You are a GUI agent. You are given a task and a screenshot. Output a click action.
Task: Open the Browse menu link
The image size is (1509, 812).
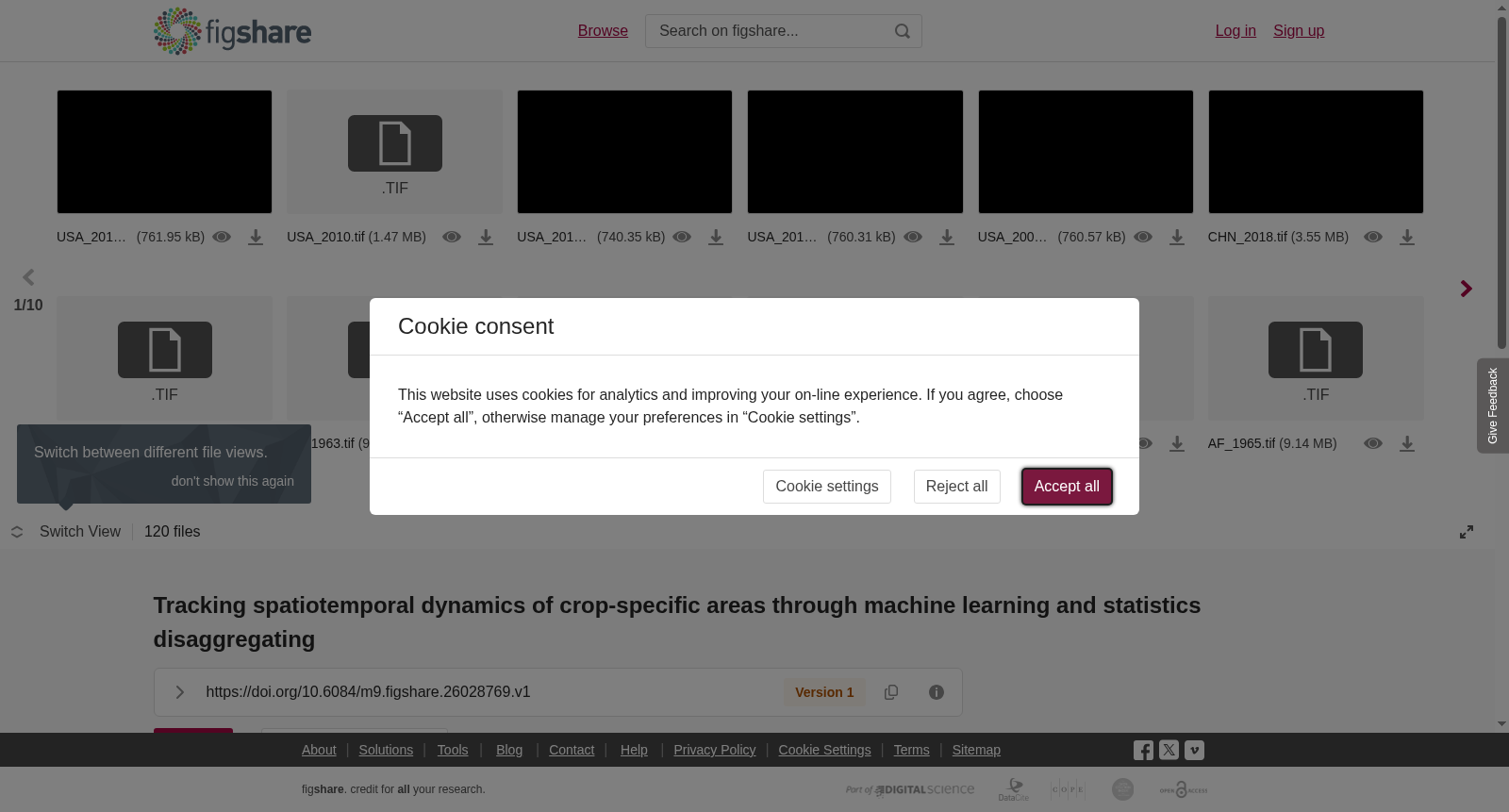[x=603, y=31]
